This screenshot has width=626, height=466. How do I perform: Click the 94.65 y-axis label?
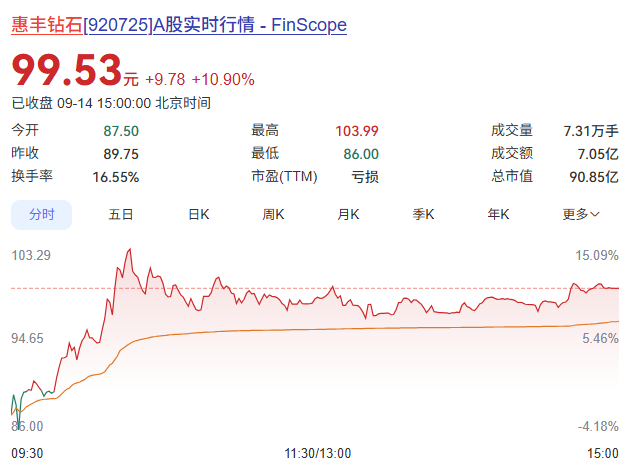[27, 338]
